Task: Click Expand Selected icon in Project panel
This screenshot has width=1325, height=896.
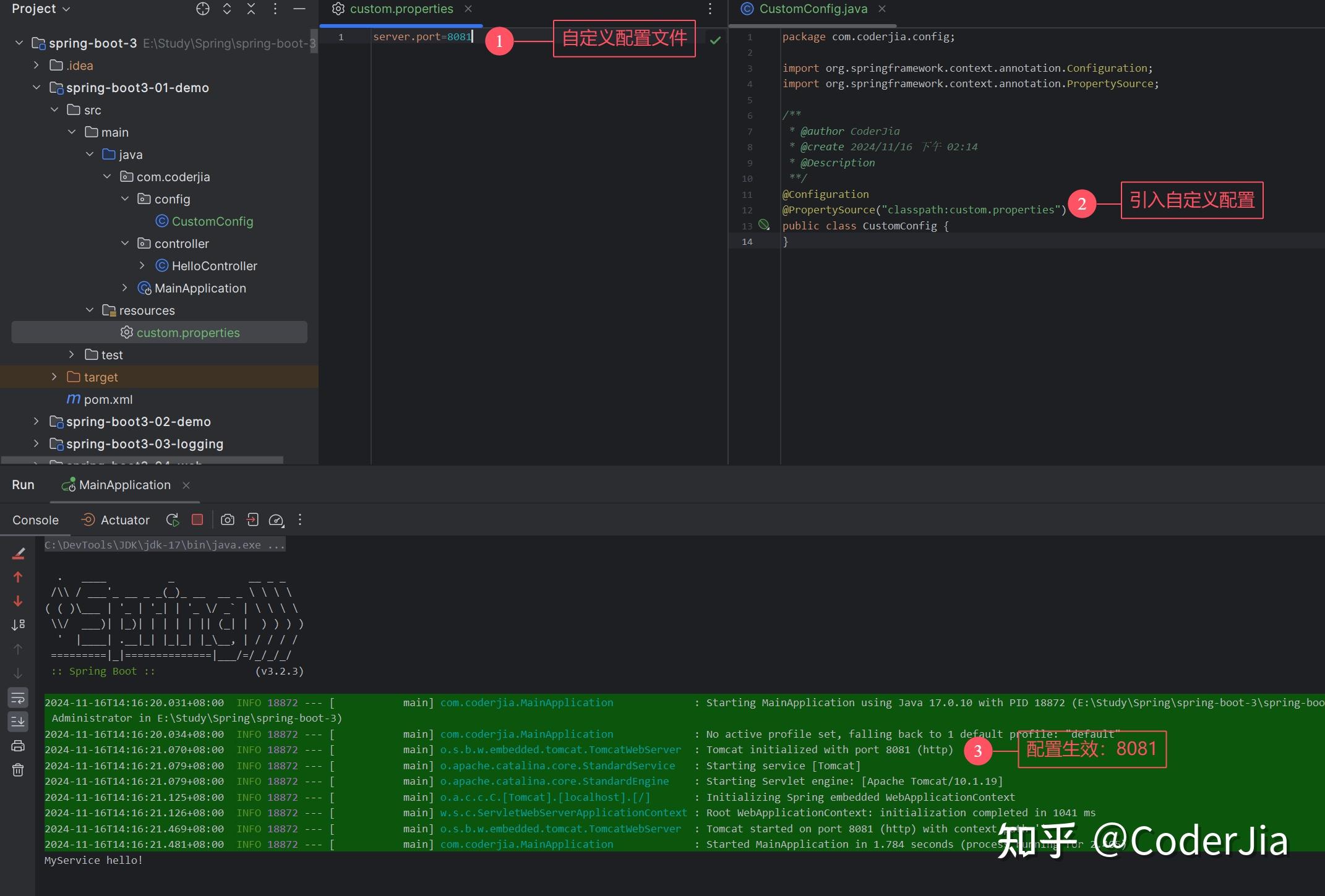Action: tap(227, 9)
